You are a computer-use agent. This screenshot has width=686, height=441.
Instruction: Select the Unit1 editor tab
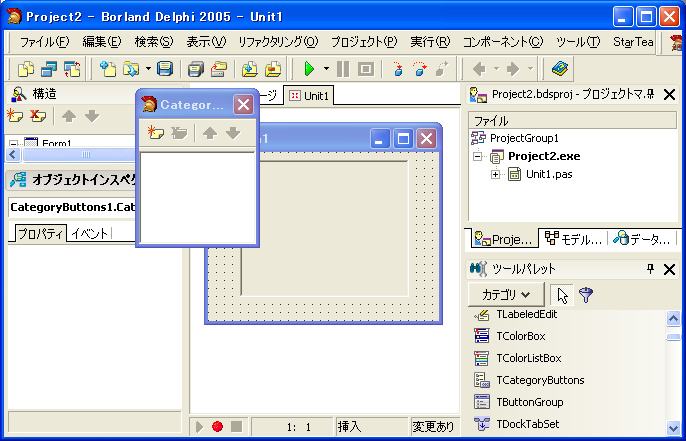[x=309, y=96]
